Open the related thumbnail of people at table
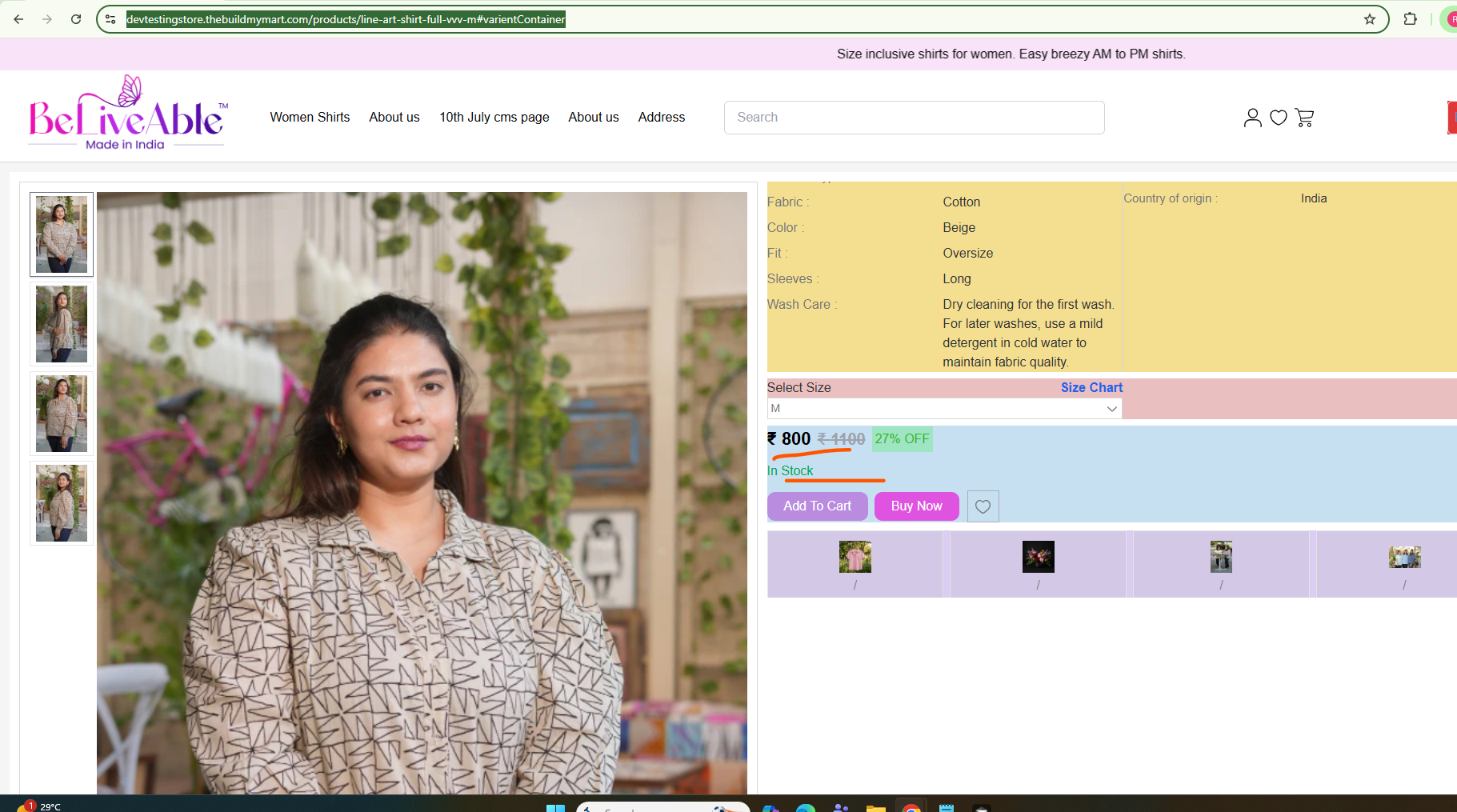The image size is (1457, 812). 1221,557
